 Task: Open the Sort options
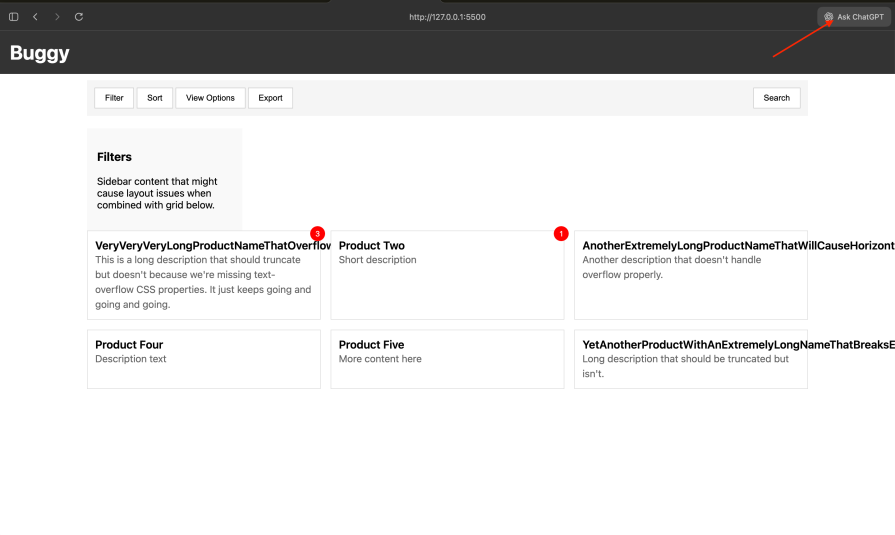pos(155,98)
